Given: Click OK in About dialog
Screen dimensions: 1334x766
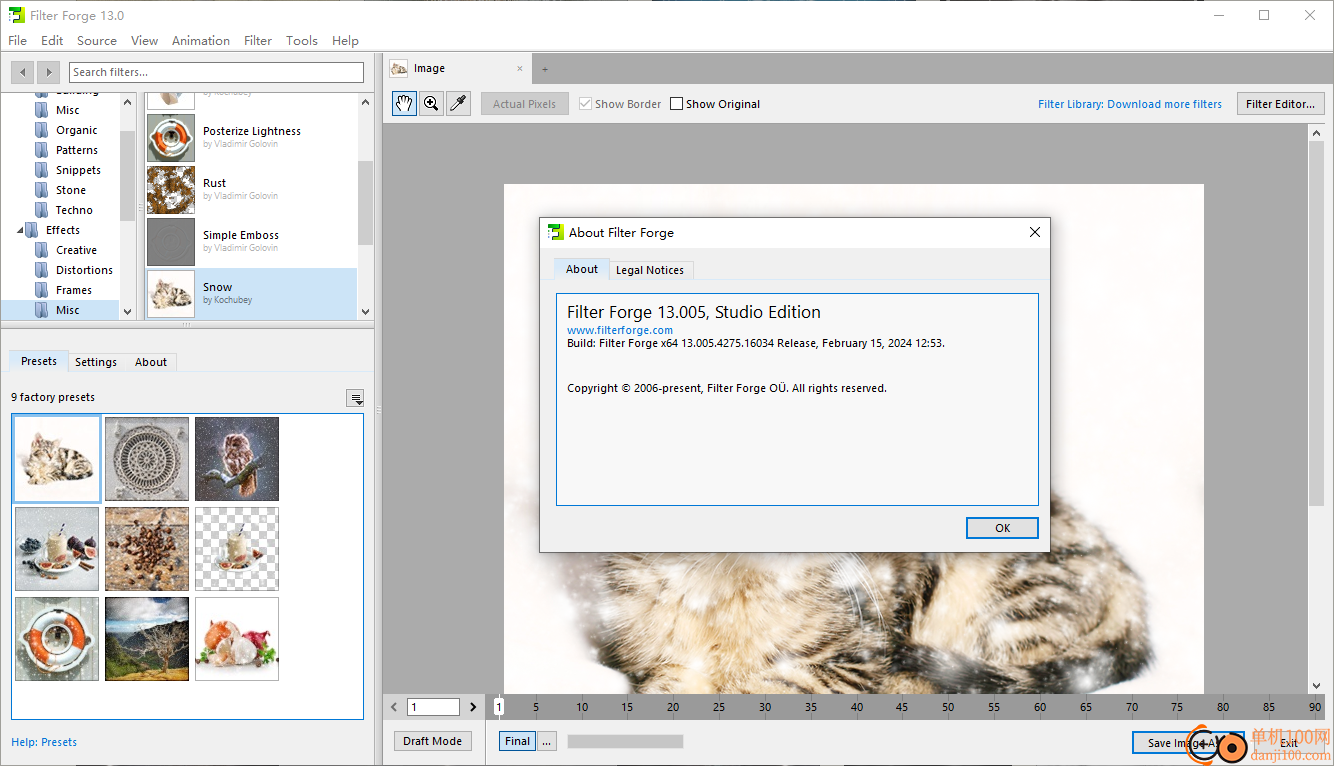Looking at the screenshot, I should click(x=1002, y=528).
